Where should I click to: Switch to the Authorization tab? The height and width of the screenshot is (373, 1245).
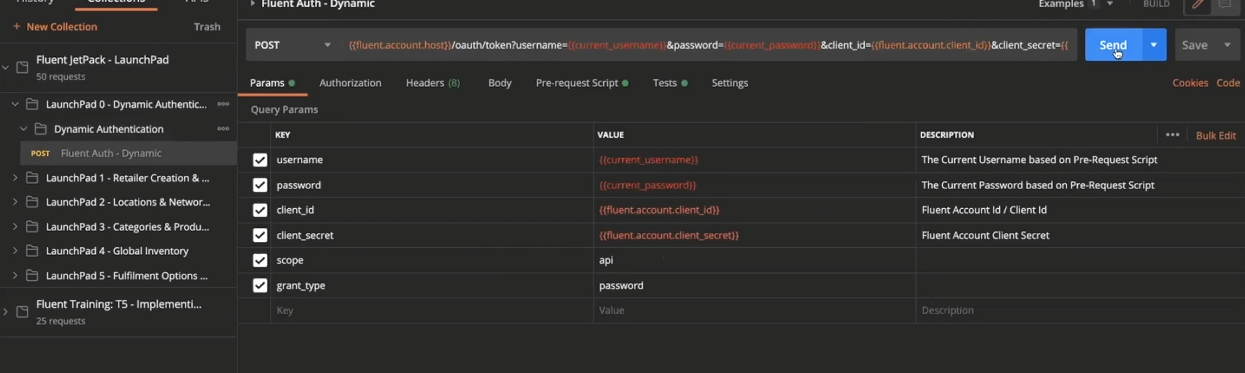(350, 83)
